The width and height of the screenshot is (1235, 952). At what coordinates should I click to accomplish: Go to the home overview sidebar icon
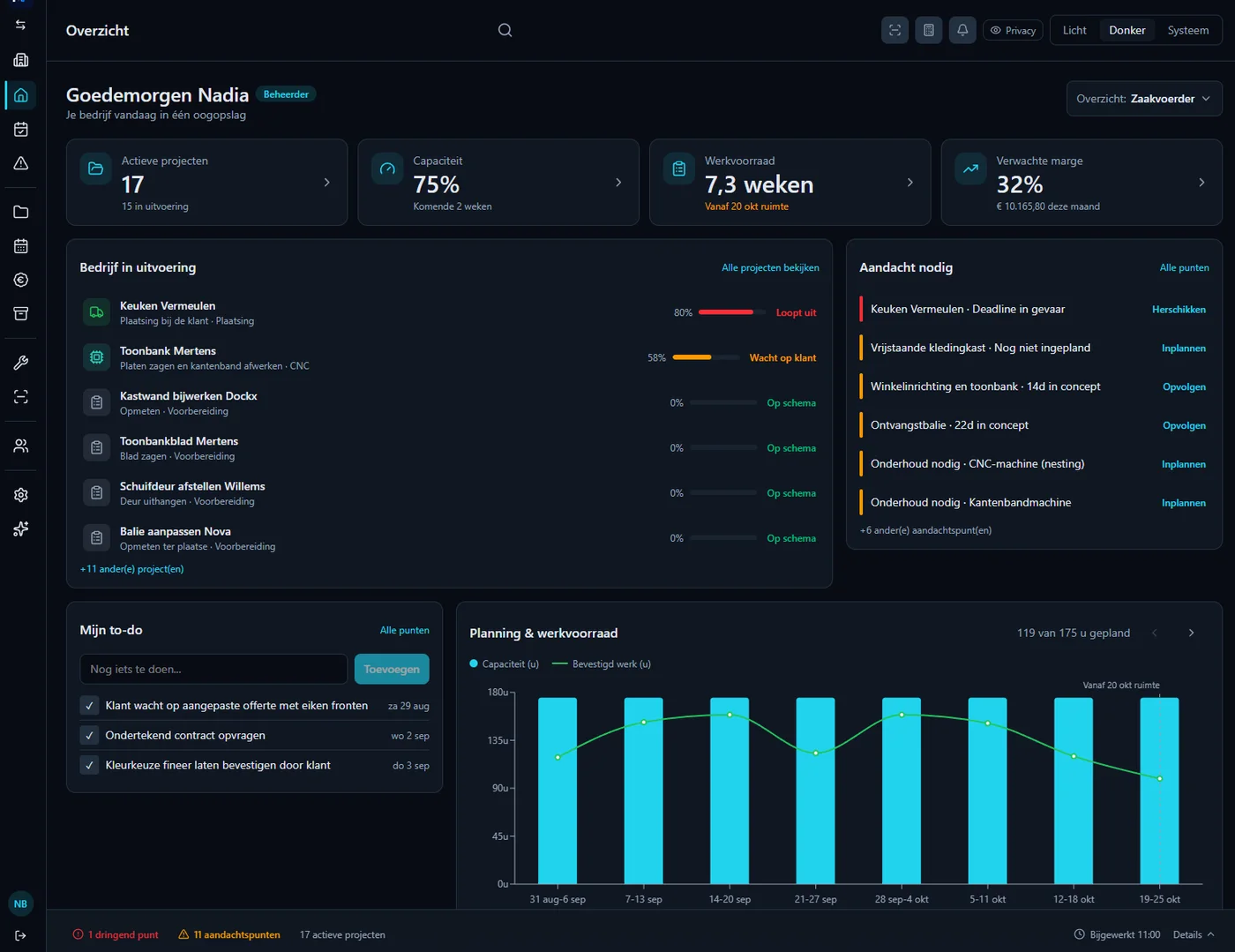tap(21, 95)
